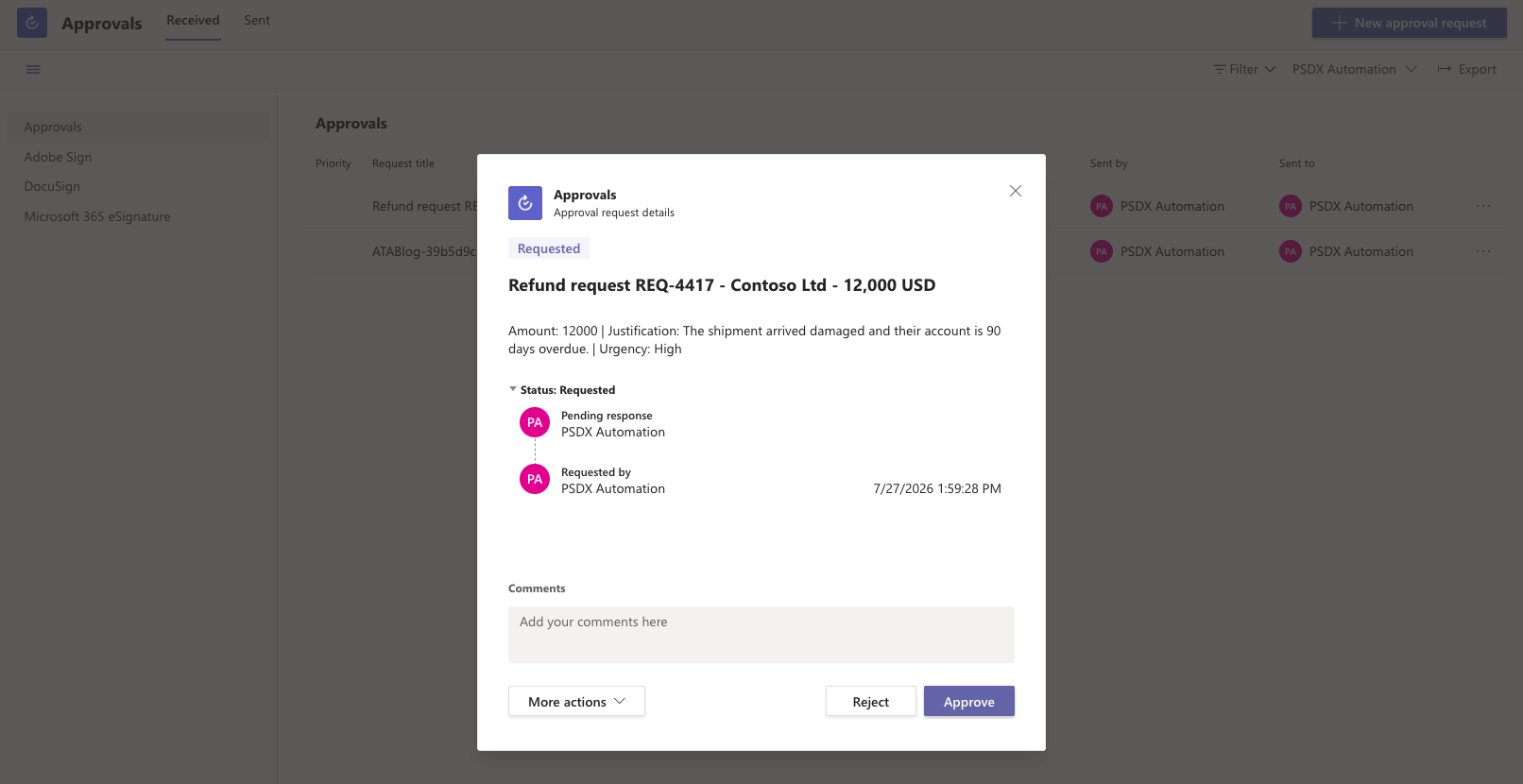The height and width of the screenshot is (784, 1523).
Task: Click Sent to avatar in ATABlog row
Action: (x=1291, y=251)
